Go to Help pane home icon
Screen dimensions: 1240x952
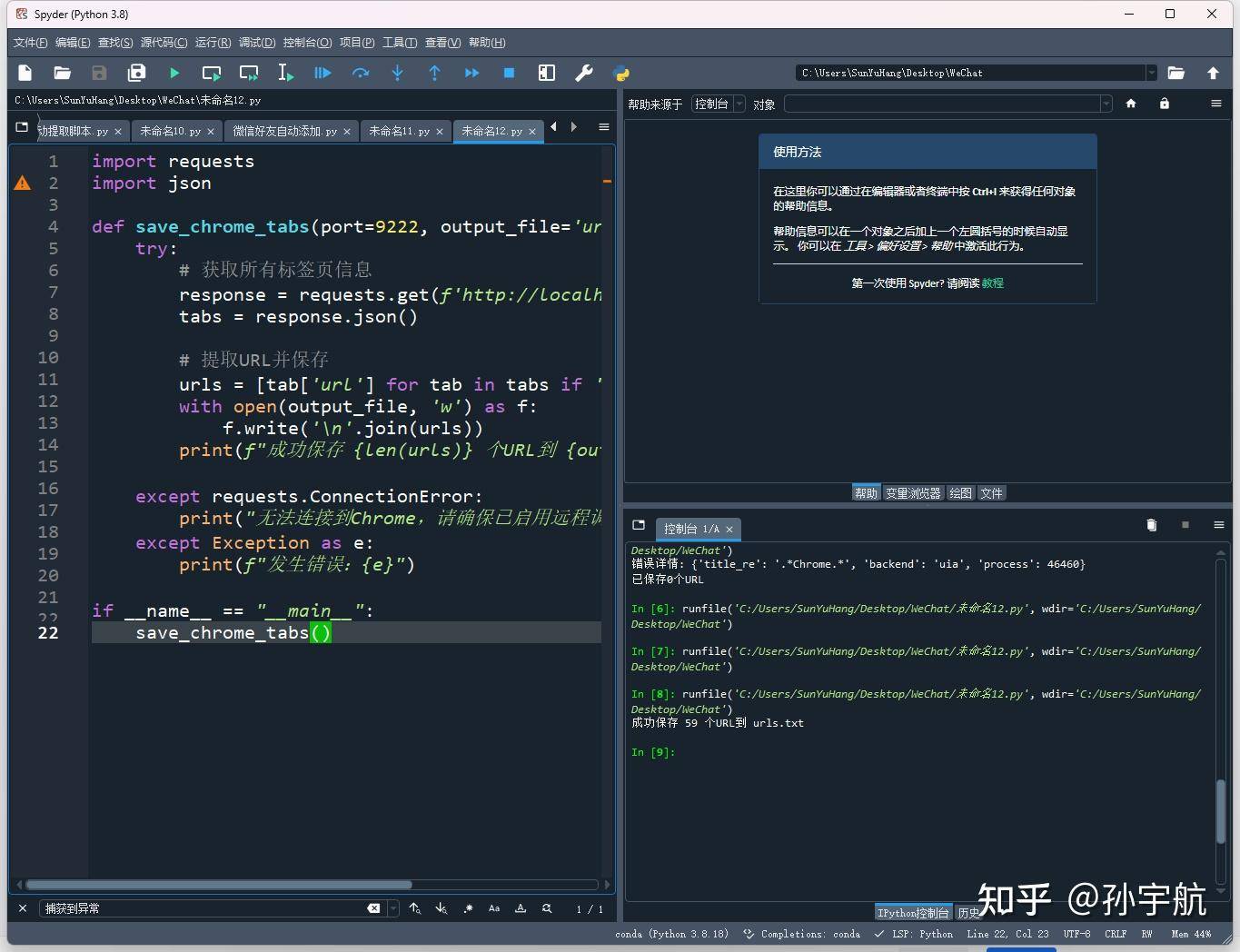(1131, 104)
